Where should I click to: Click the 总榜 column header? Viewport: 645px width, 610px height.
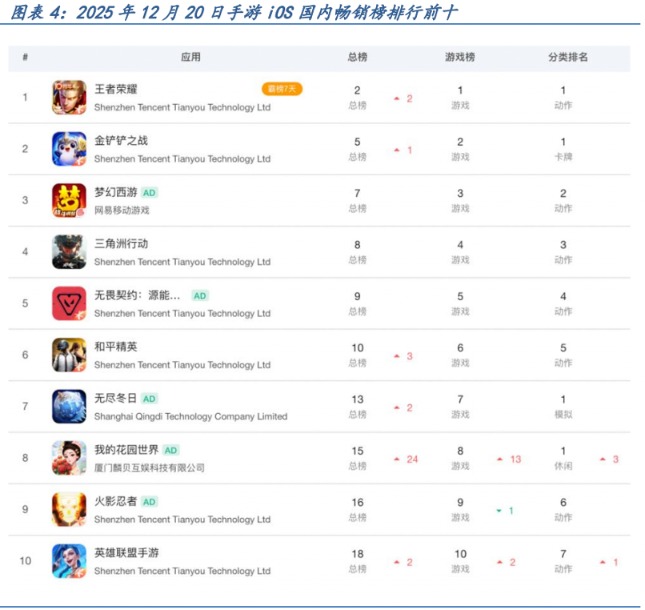(x=357, y=57)
